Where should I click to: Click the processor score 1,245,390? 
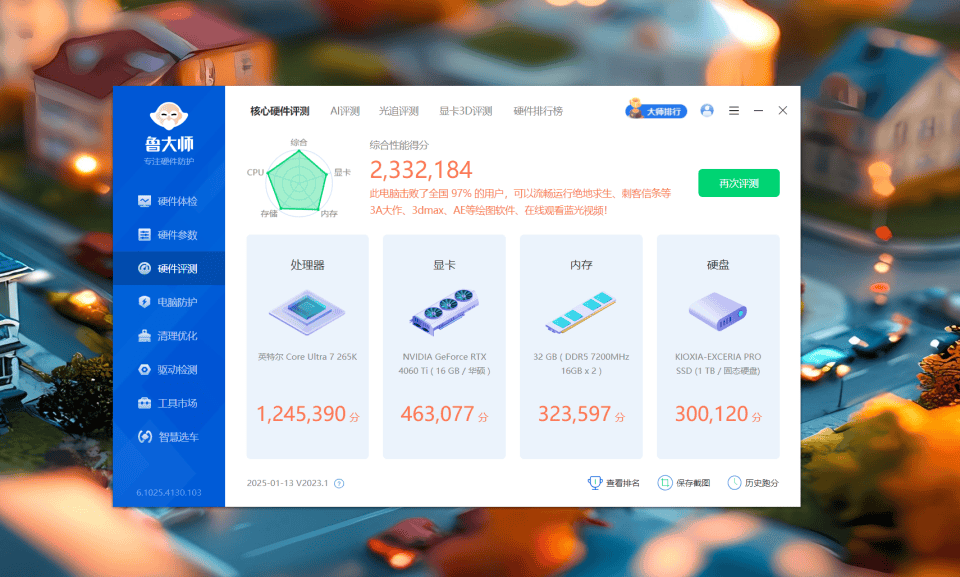tap(301, 414)
